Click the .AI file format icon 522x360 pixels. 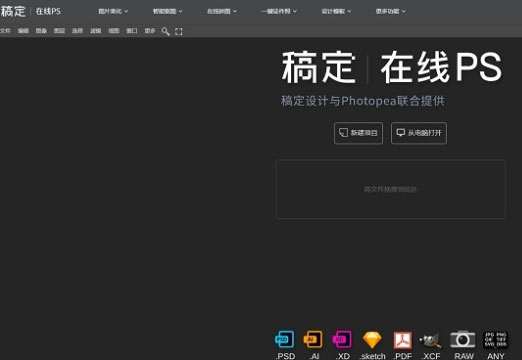pyautogui.click(x=313, y=339)
